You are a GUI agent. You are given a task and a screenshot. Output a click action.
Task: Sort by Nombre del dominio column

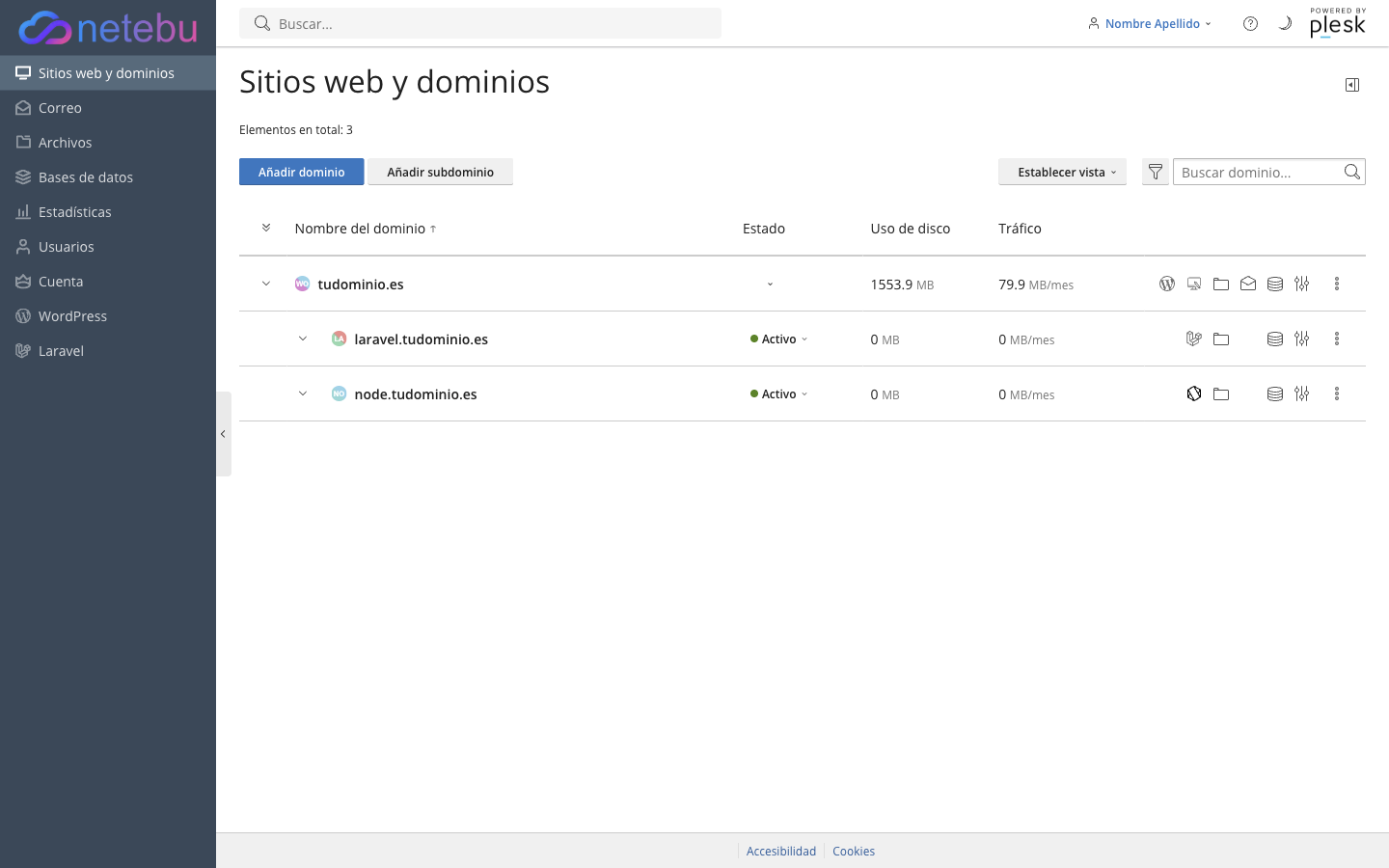(366, 229)
